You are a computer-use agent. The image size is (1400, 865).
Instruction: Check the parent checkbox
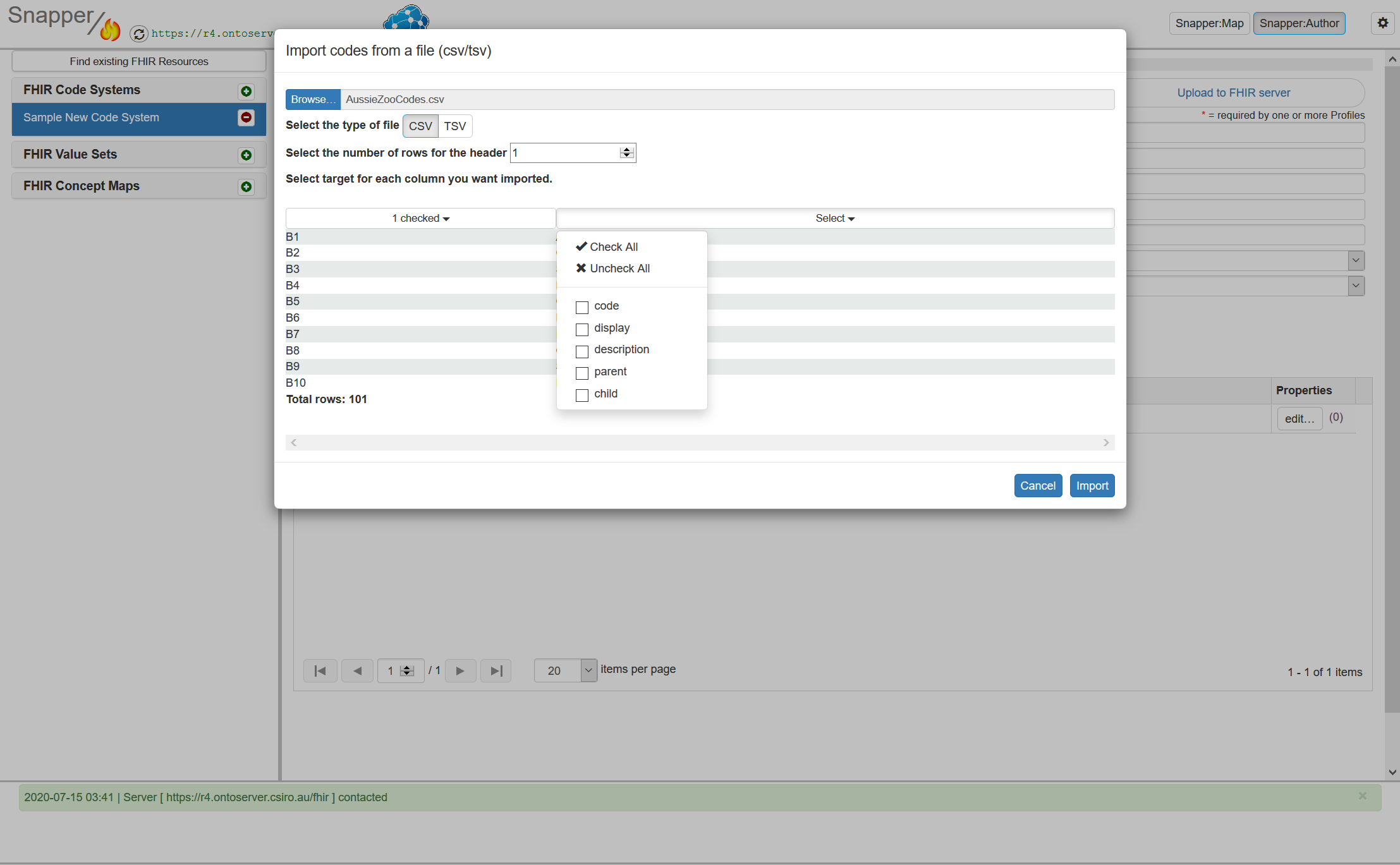click(x=582, y=373)
